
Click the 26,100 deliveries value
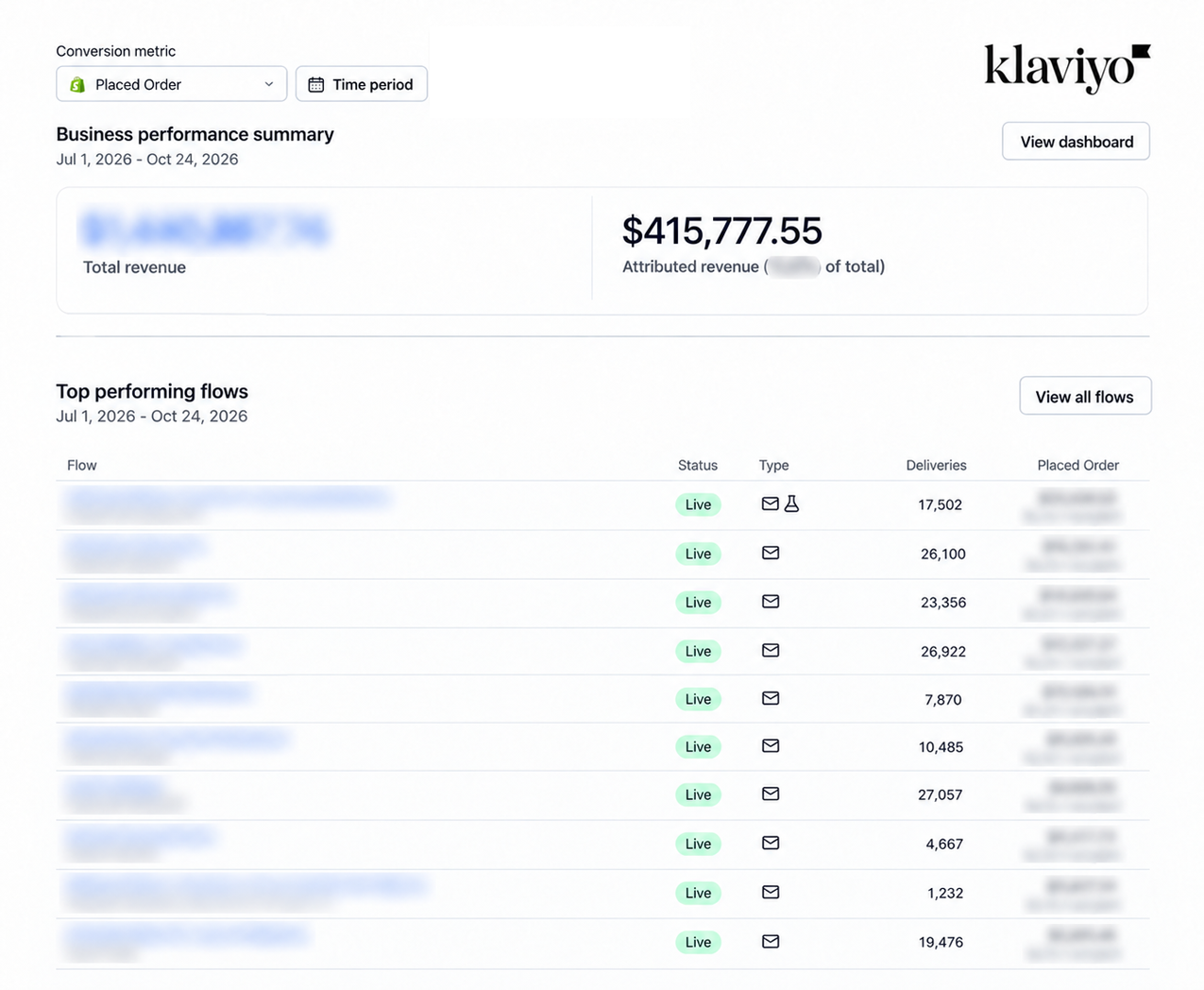pos(943,554)
